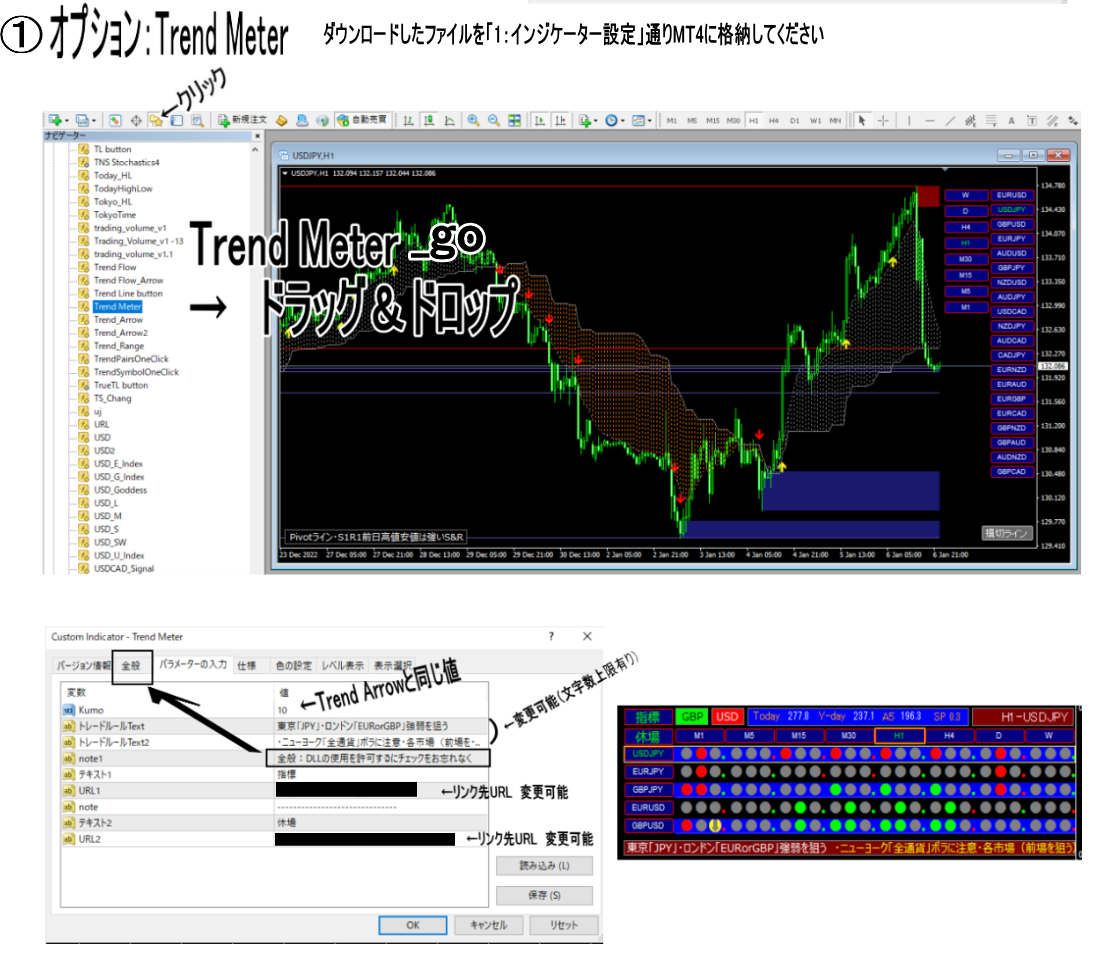The image size is (1101, 958).
Task: Close the Navigator panel
Action: pyautogui.click(x=257, y=135)
